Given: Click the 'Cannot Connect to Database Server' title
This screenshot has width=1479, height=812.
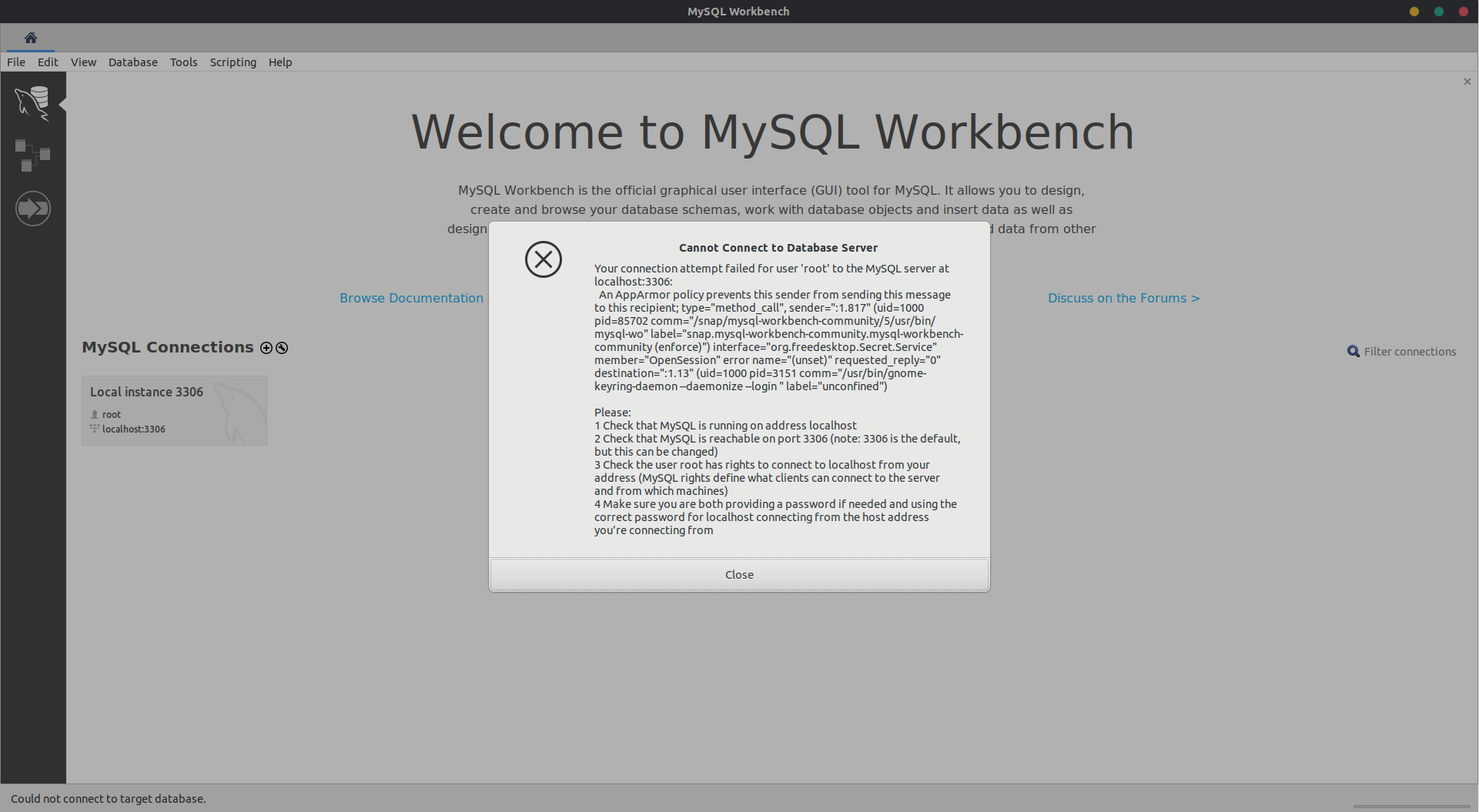Looking at the screenshot, I should pos(778,248).
